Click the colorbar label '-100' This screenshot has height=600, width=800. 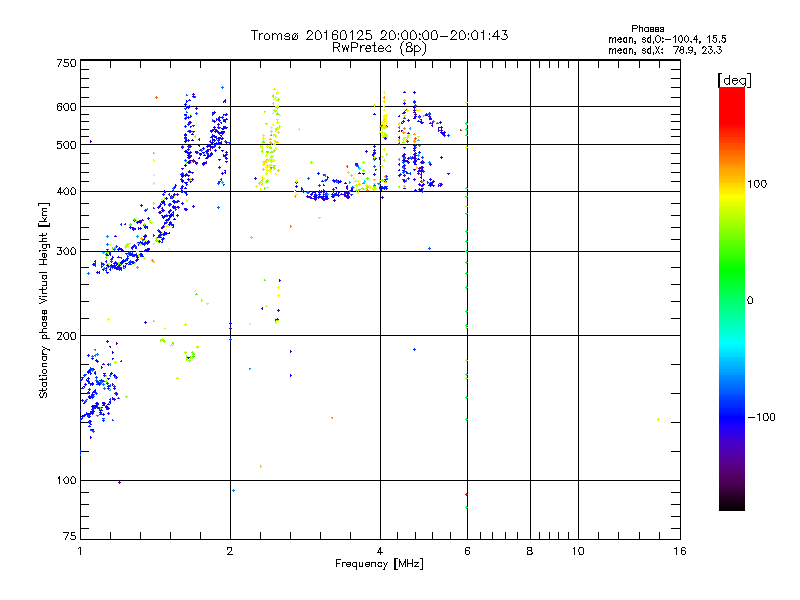pos(762,417)
